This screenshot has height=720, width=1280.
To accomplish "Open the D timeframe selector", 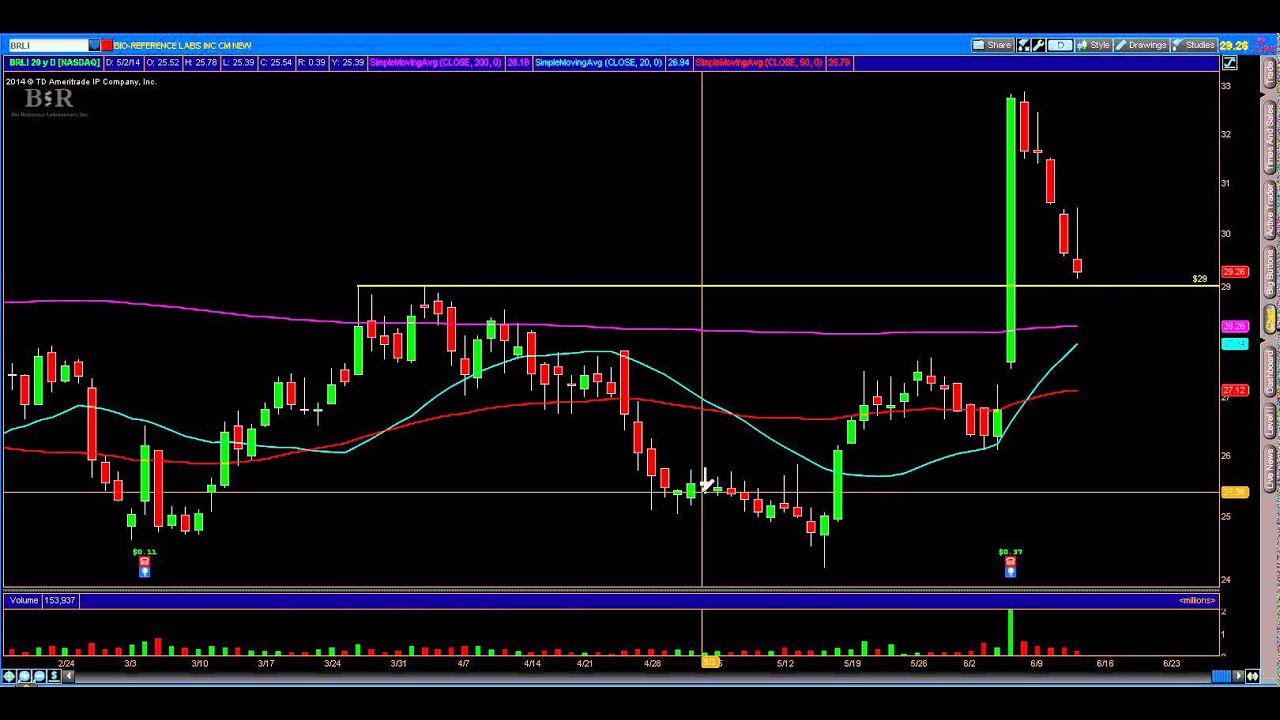I will point(1060,45).
